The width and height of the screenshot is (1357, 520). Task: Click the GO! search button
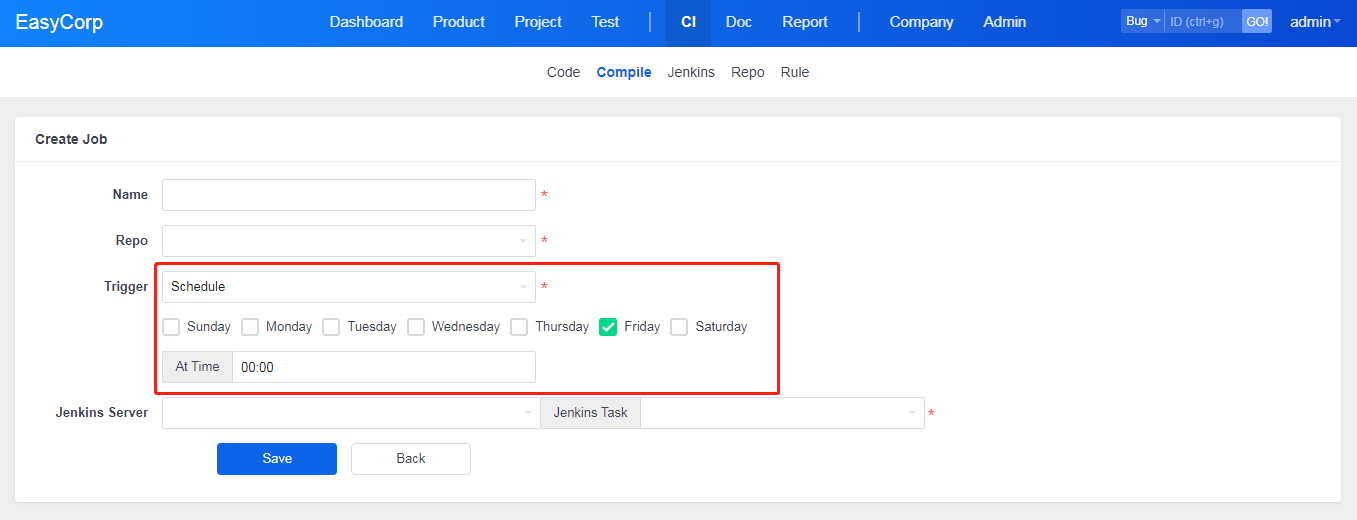(x=1257, y=22)
